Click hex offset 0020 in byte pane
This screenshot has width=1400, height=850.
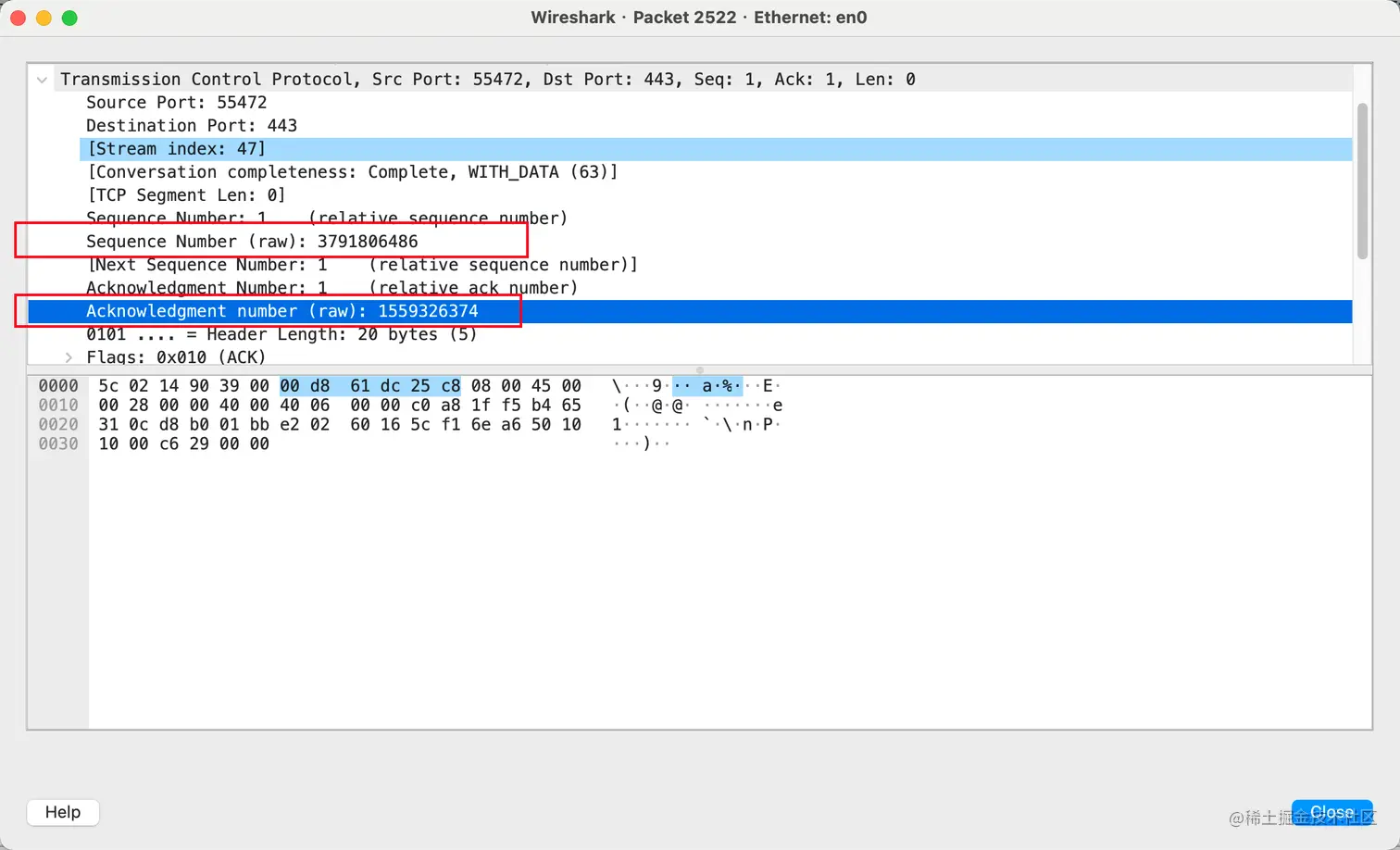click(58, 425)
